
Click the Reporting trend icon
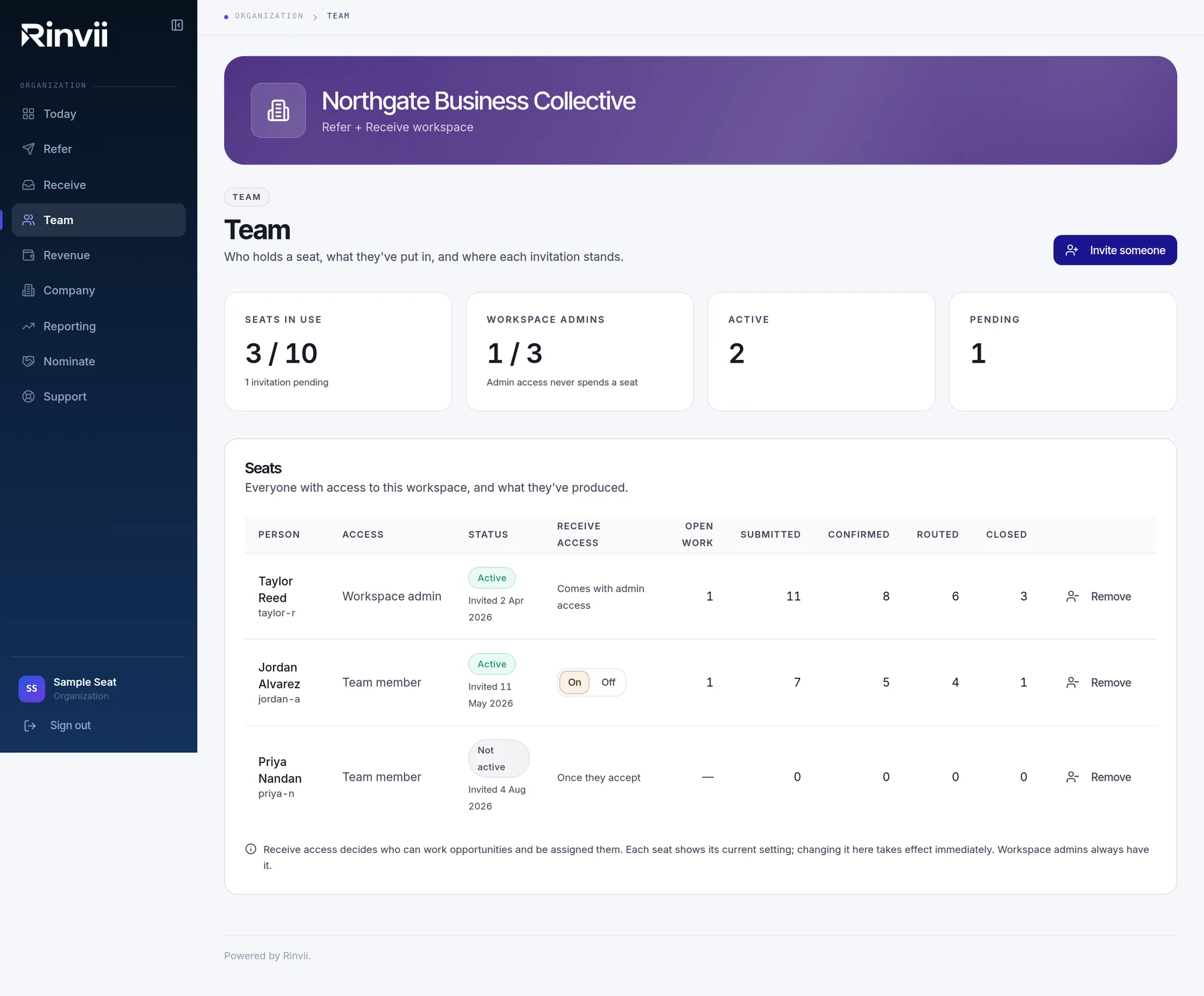tap(28, 326)
